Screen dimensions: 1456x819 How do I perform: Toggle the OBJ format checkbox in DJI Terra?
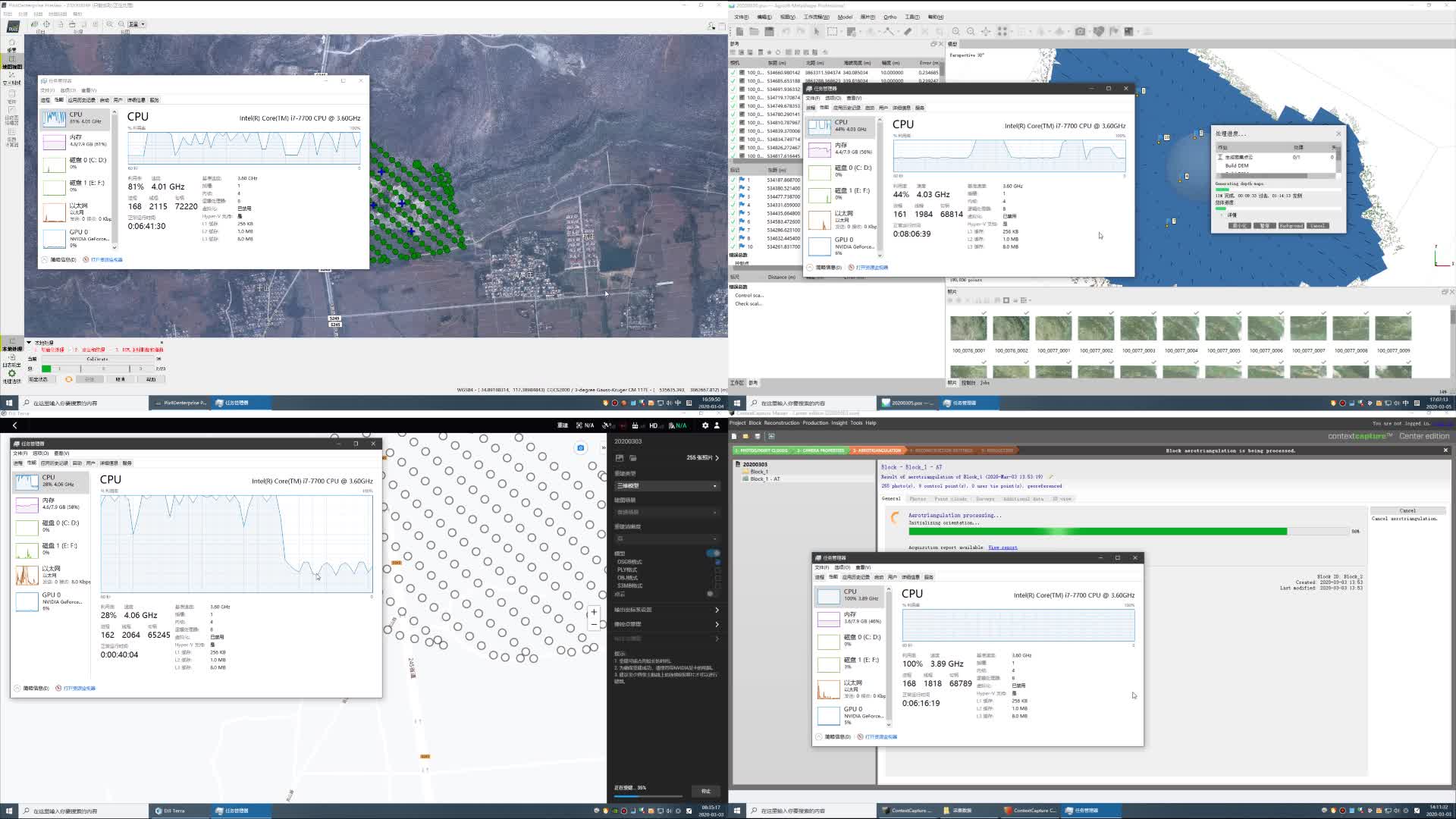click(717, 578)
